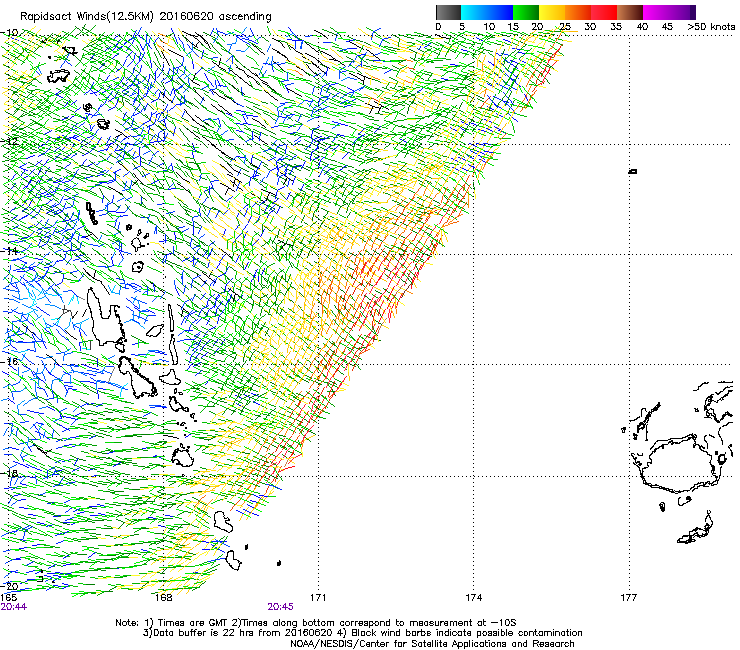Click the purple '20:45' time label
The height and width of the screenshot is (650, 740).
280,607
